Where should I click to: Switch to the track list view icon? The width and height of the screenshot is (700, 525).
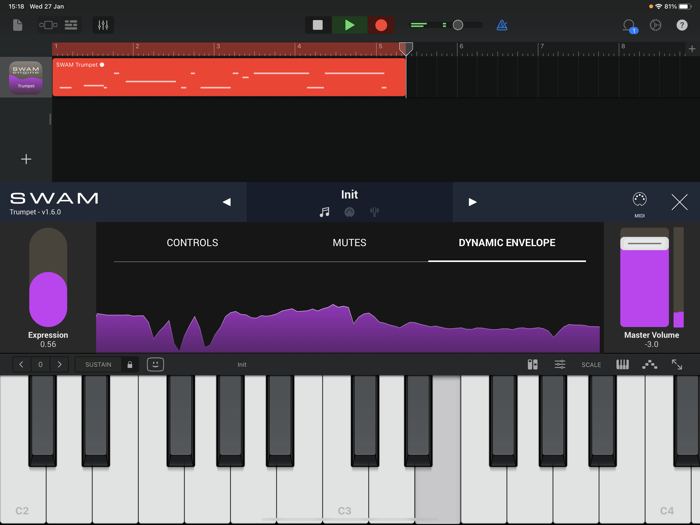coord(71,25)
